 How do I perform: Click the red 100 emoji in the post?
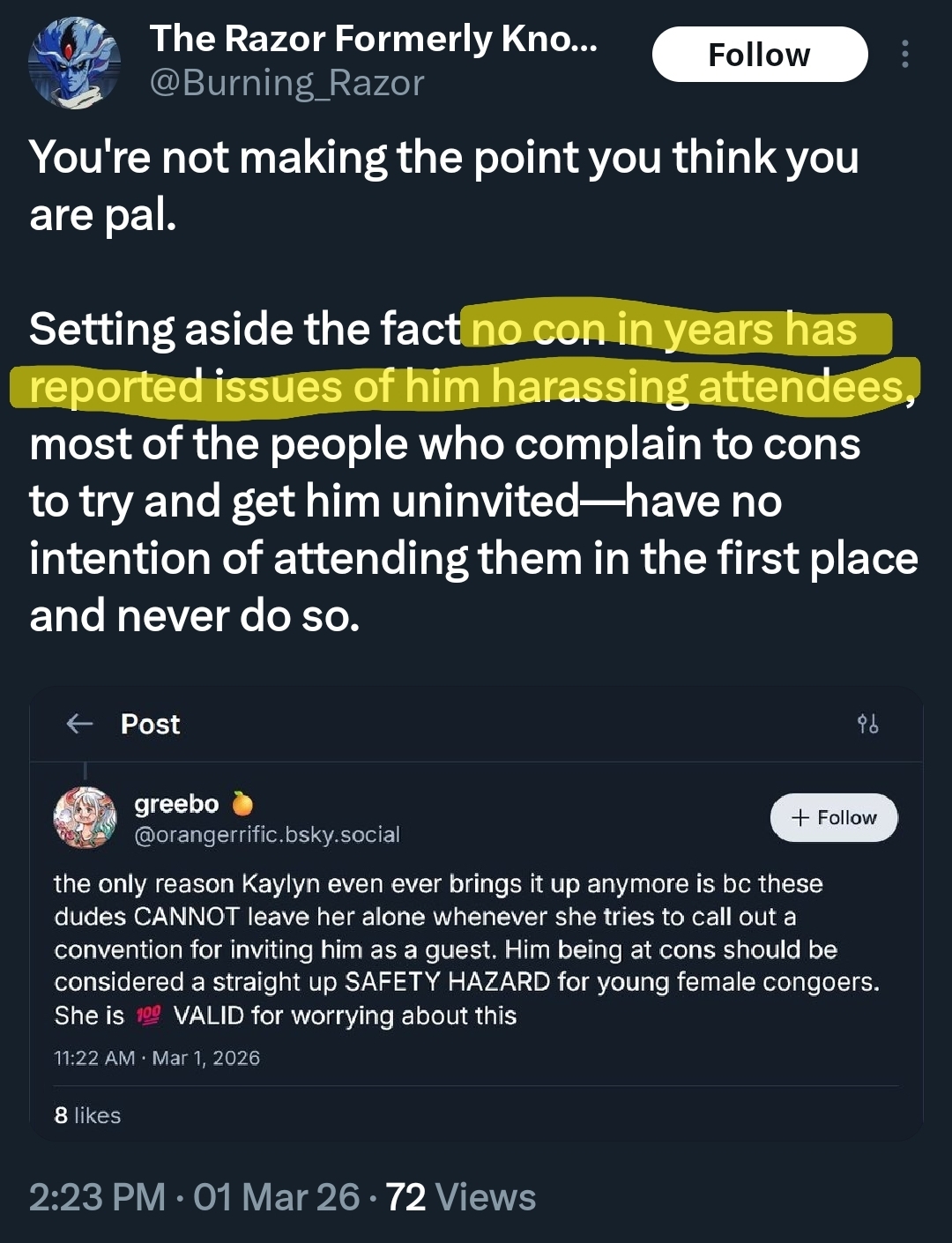click(148, 1016)
